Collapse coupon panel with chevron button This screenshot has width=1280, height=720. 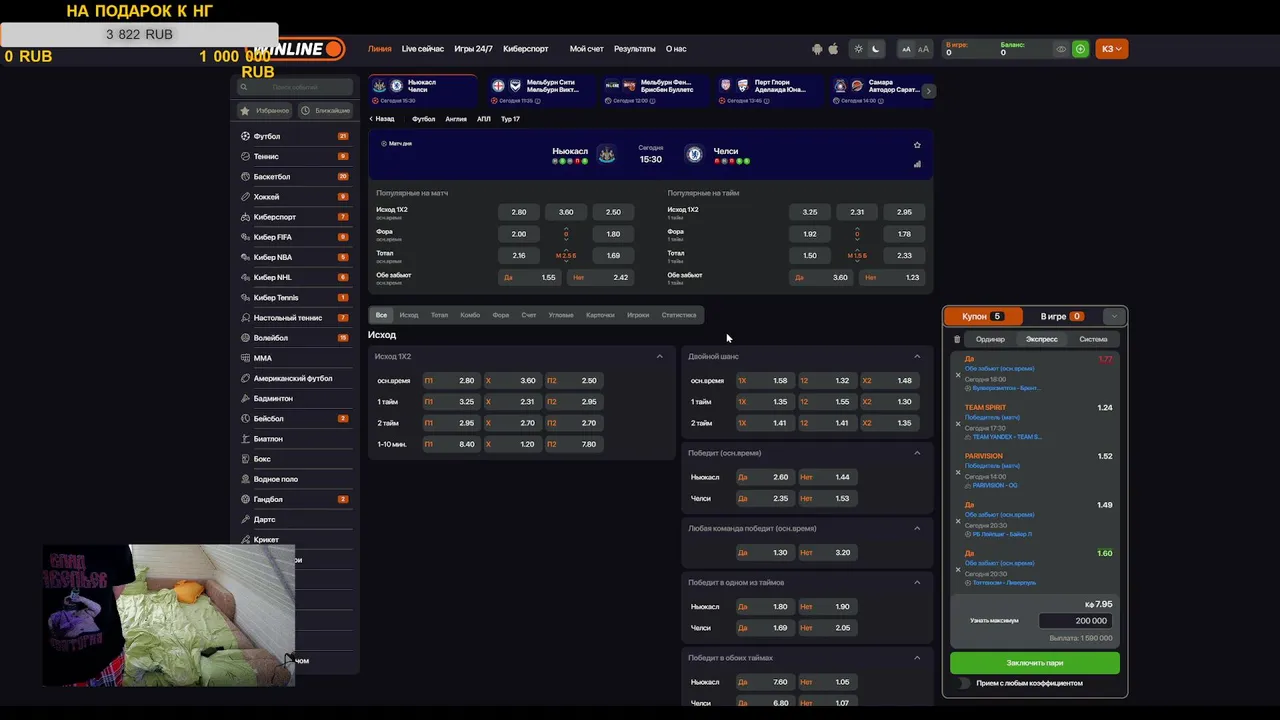click(x=1114, y=316)
